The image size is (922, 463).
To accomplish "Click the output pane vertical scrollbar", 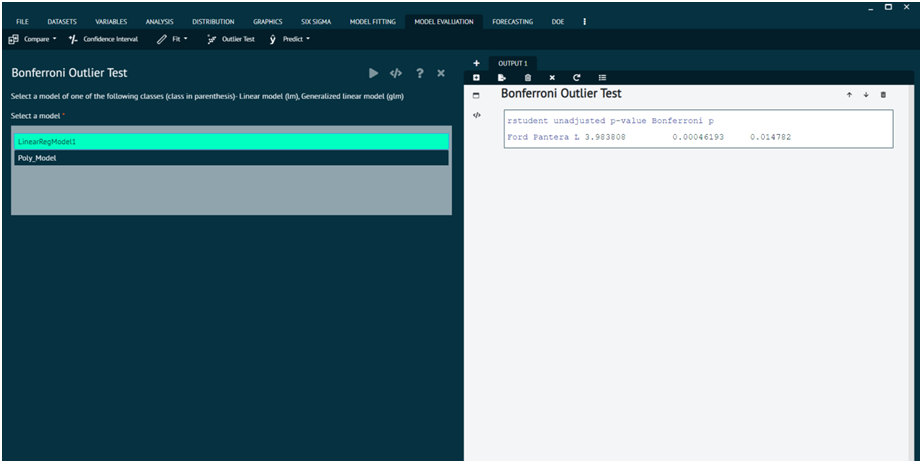I will 912,271.
